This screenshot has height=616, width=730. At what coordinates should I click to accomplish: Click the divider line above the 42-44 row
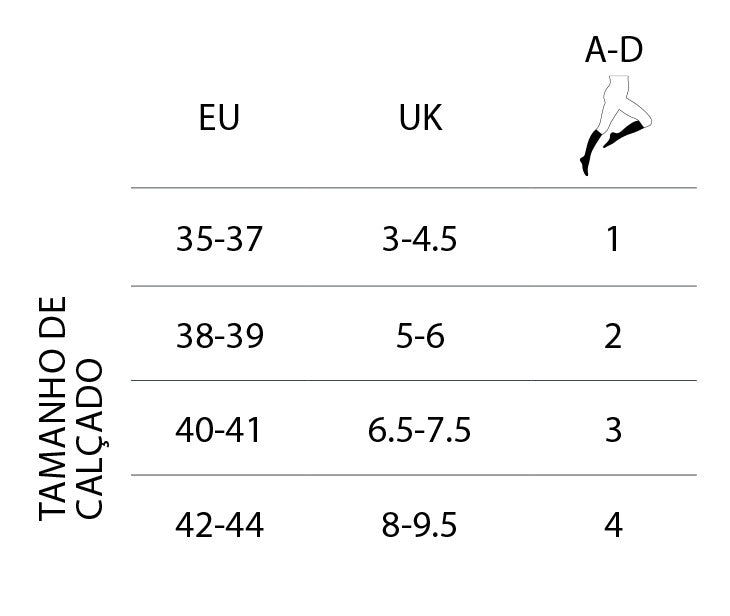pos(414,475)
